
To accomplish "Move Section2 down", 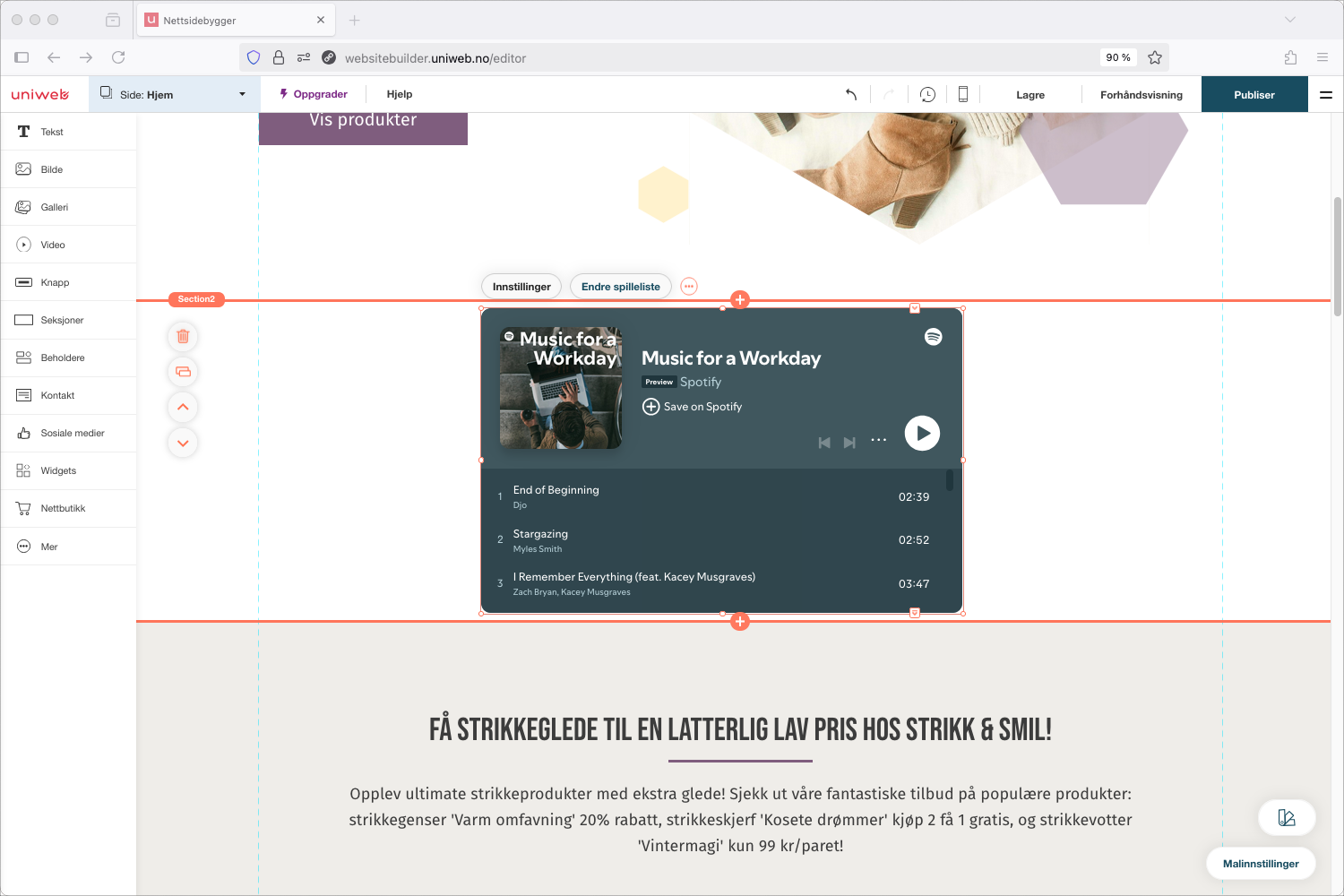I will tap(183, 443).
